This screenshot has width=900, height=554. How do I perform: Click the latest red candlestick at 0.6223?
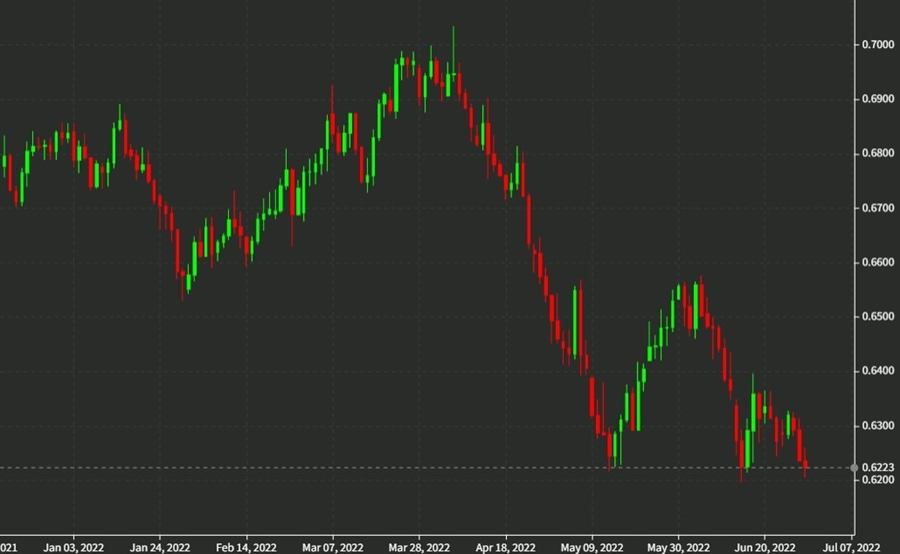806,464
